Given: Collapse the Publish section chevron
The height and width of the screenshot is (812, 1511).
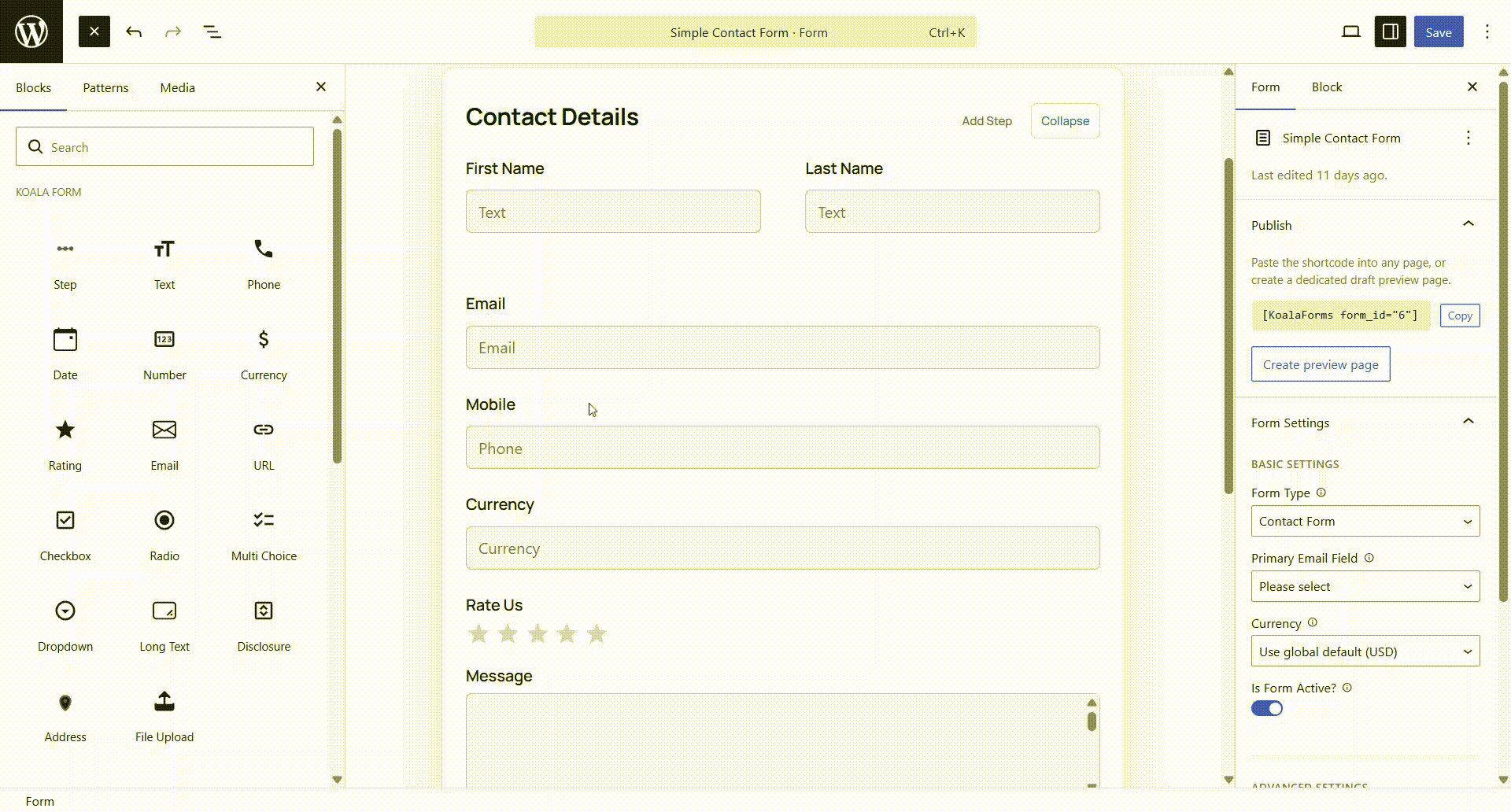Looking at the screenshot, I should pos(1469,224).
